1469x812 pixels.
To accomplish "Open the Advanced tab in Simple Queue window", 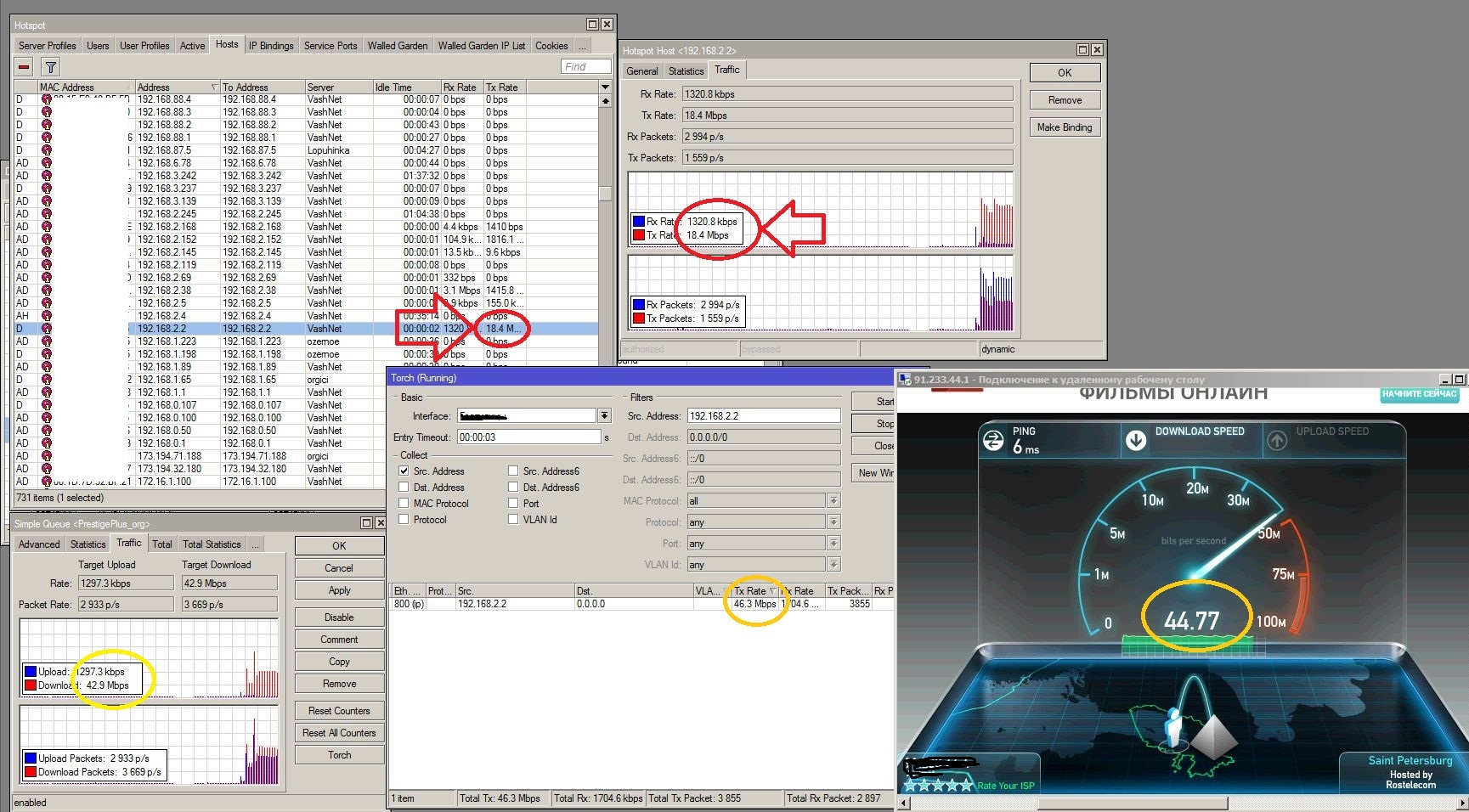I will tap(39, 544).
